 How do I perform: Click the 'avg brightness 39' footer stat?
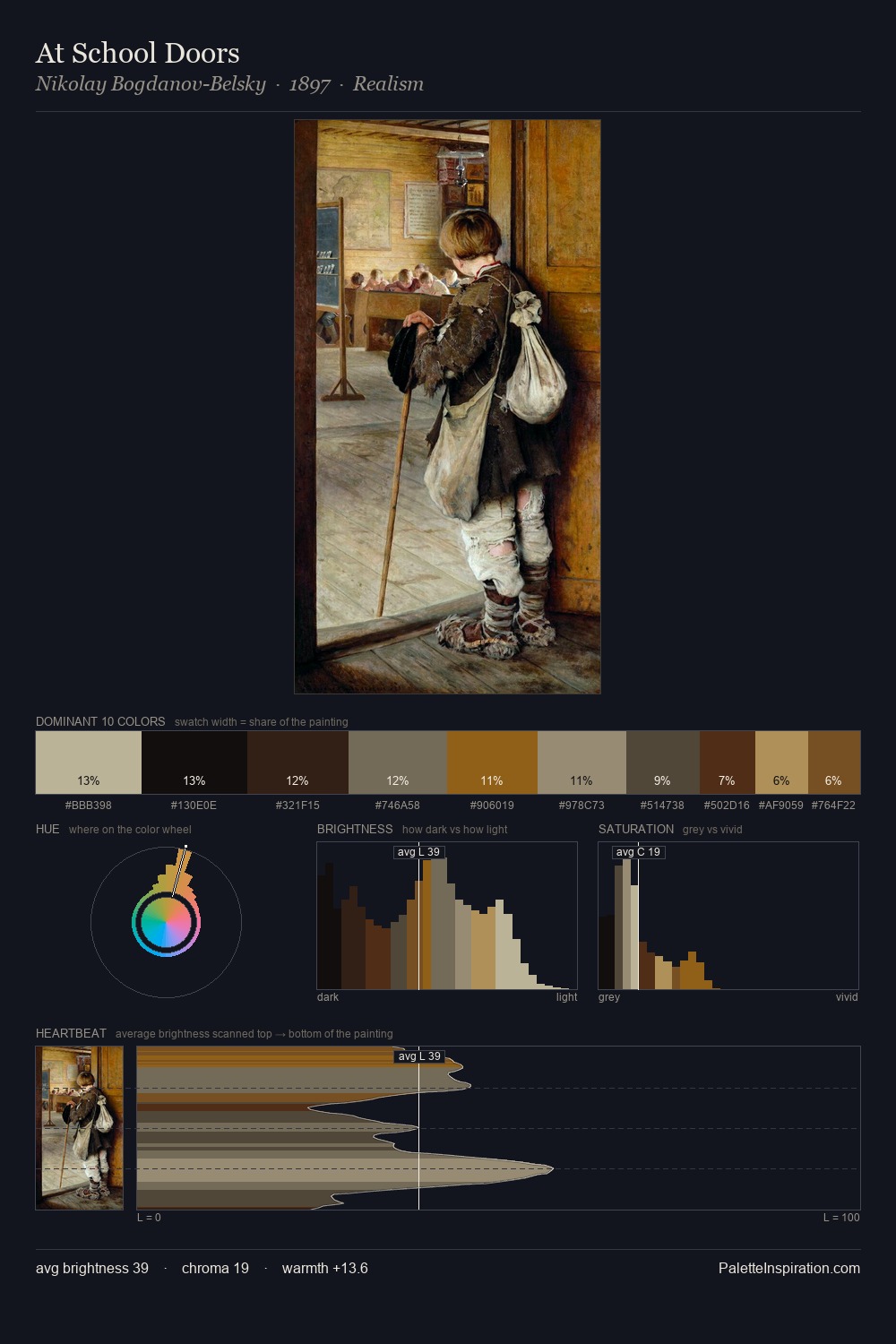coord(92,1268)
